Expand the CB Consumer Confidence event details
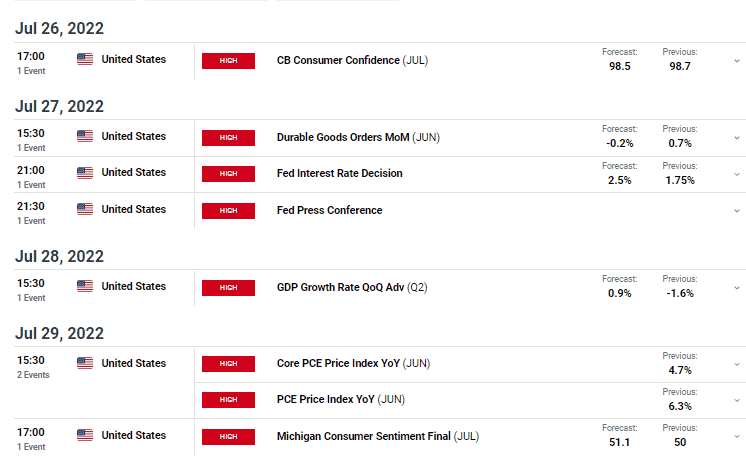This screenshot has width=746, height=472. click(x=736, y=61)
